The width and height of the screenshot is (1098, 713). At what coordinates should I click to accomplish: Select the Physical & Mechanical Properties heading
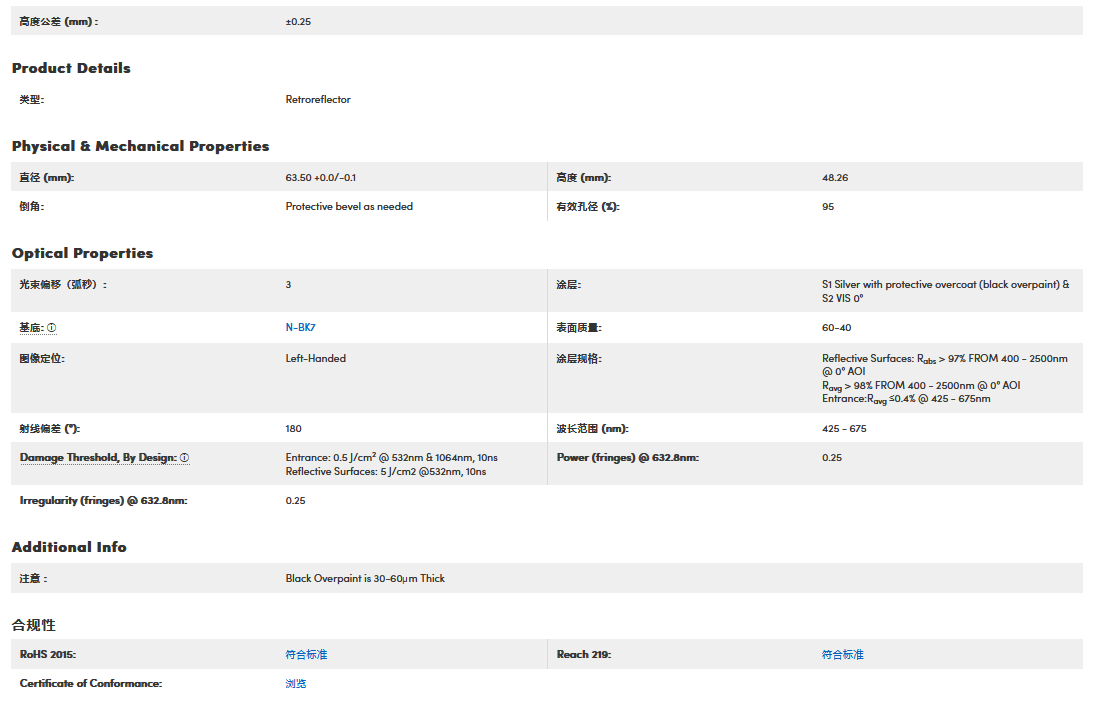pyautogui.click(x=140, y=146)
